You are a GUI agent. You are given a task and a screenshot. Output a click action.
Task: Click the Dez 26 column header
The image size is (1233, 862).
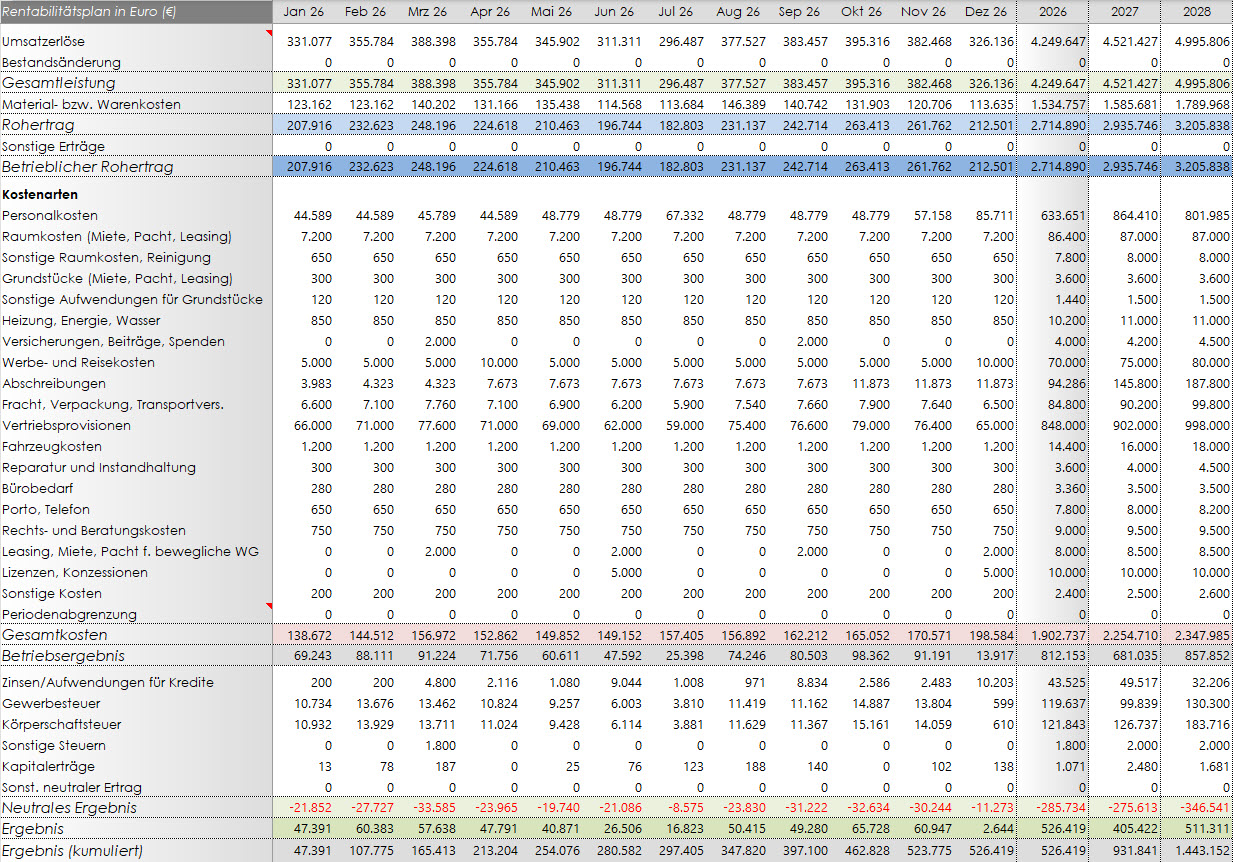click(986, 11)
